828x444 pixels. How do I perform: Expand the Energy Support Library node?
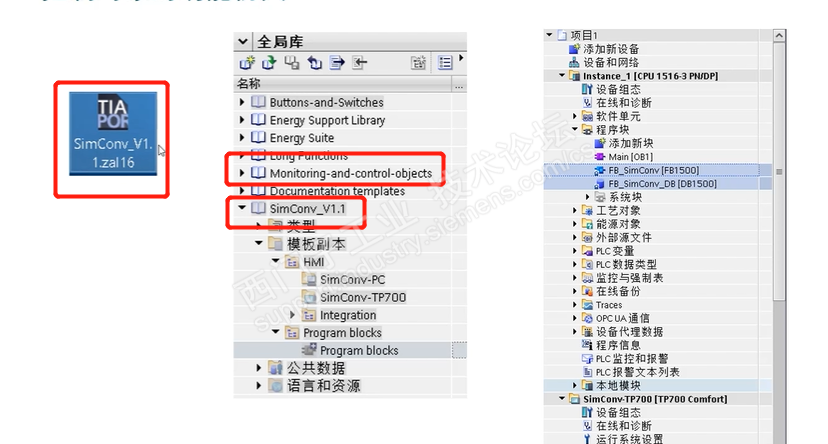(242, 120)
